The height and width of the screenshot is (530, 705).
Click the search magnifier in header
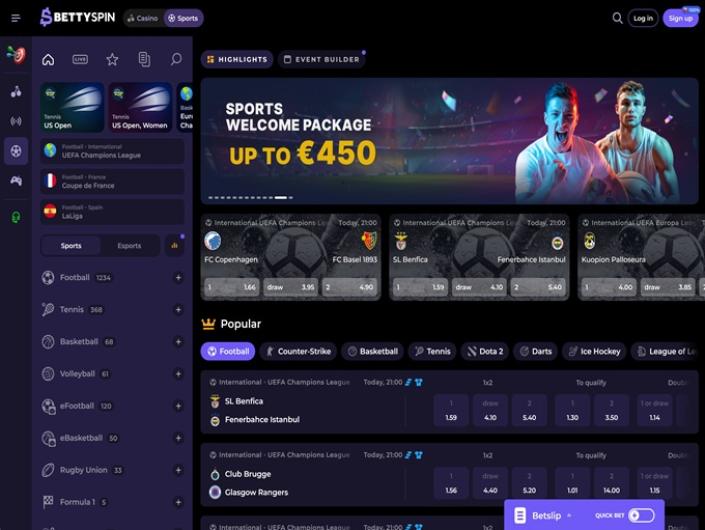coord(617,18)
